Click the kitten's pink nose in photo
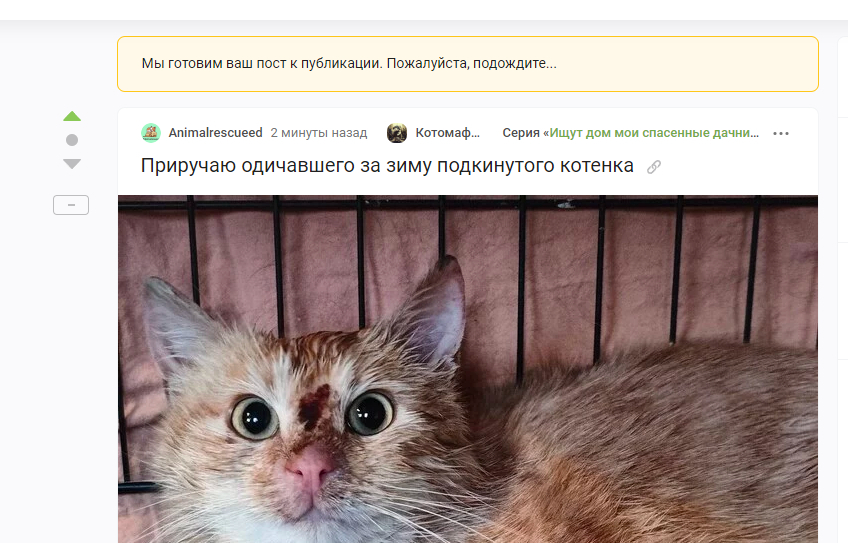This screenshot has height=543, width=848. pyautogui.click(x=310, y=467)
